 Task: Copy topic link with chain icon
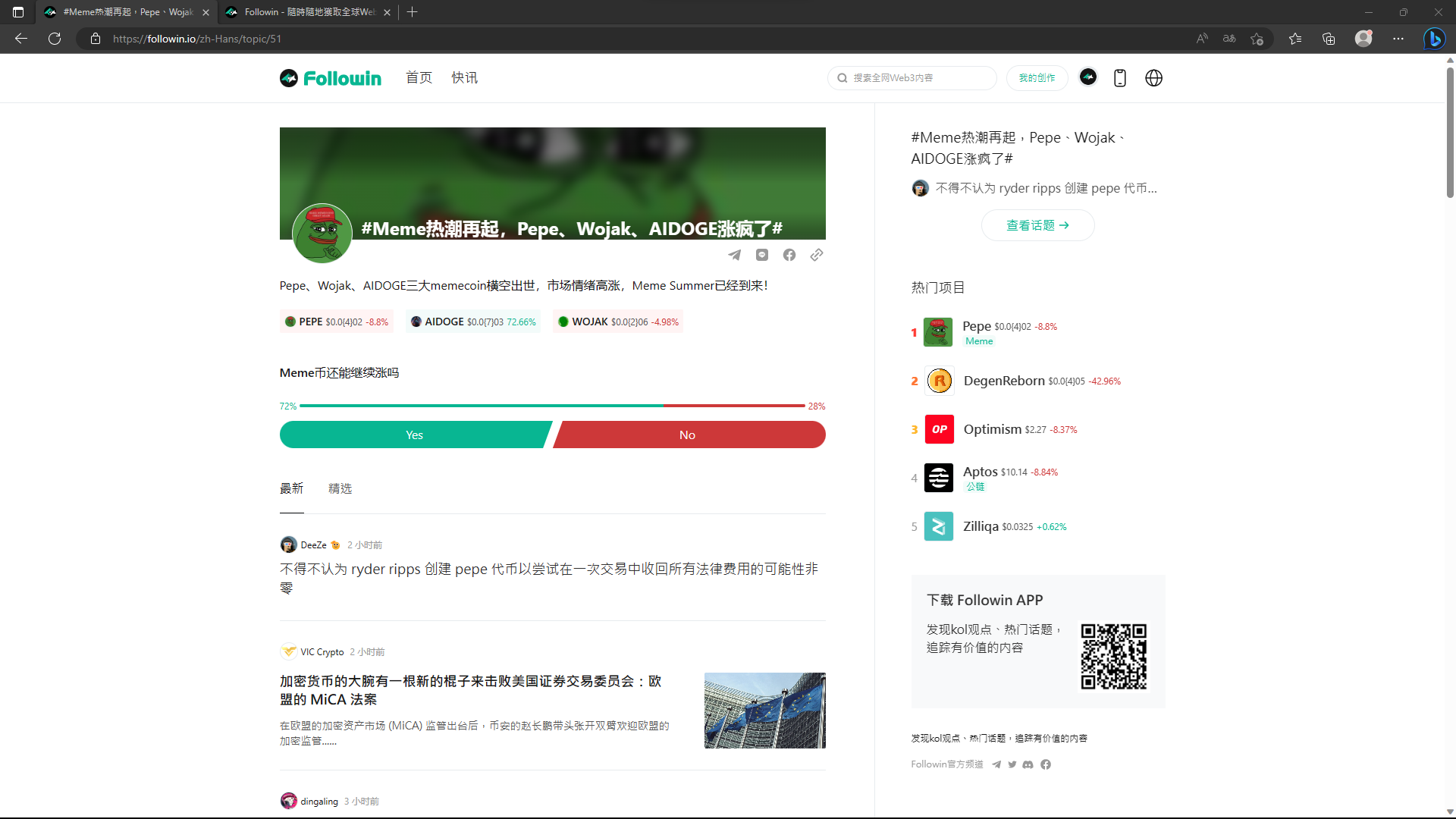point(817,255)
